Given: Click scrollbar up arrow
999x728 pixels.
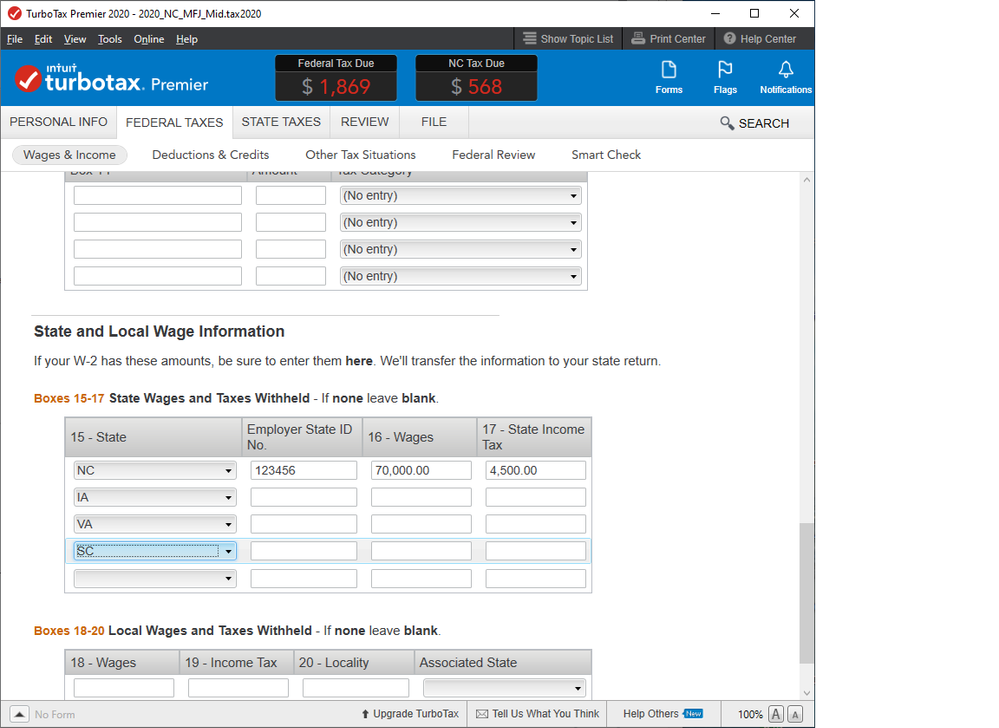Looking at the screenshot, I should (x=807, y=180).
